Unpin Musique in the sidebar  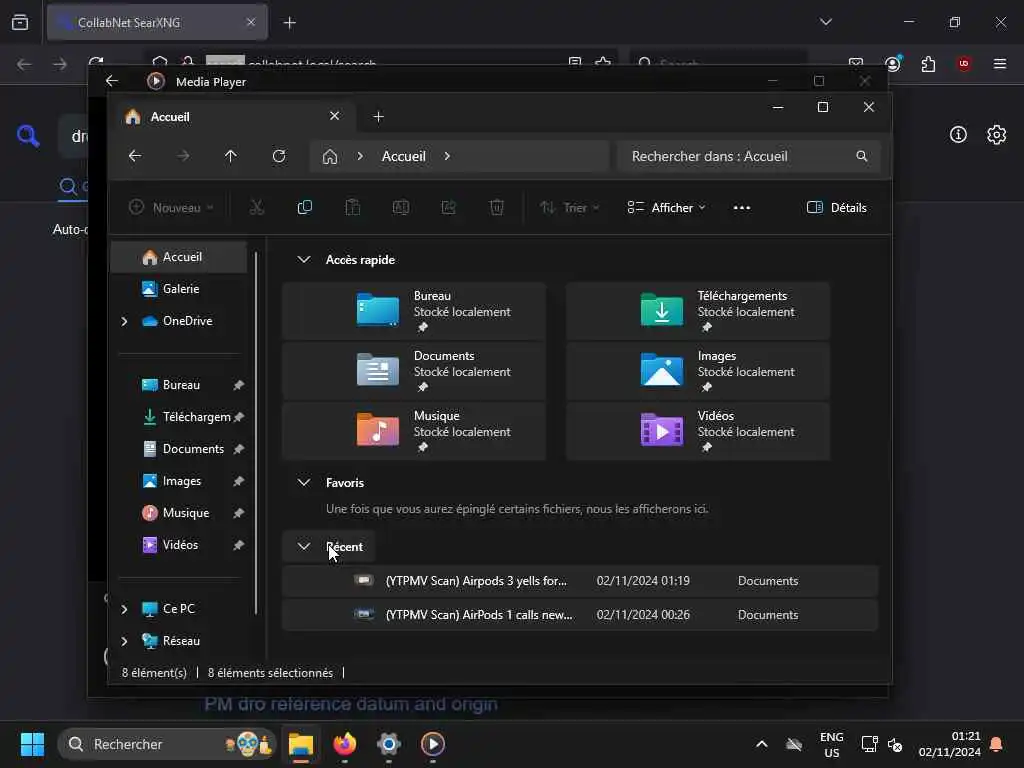238,513
